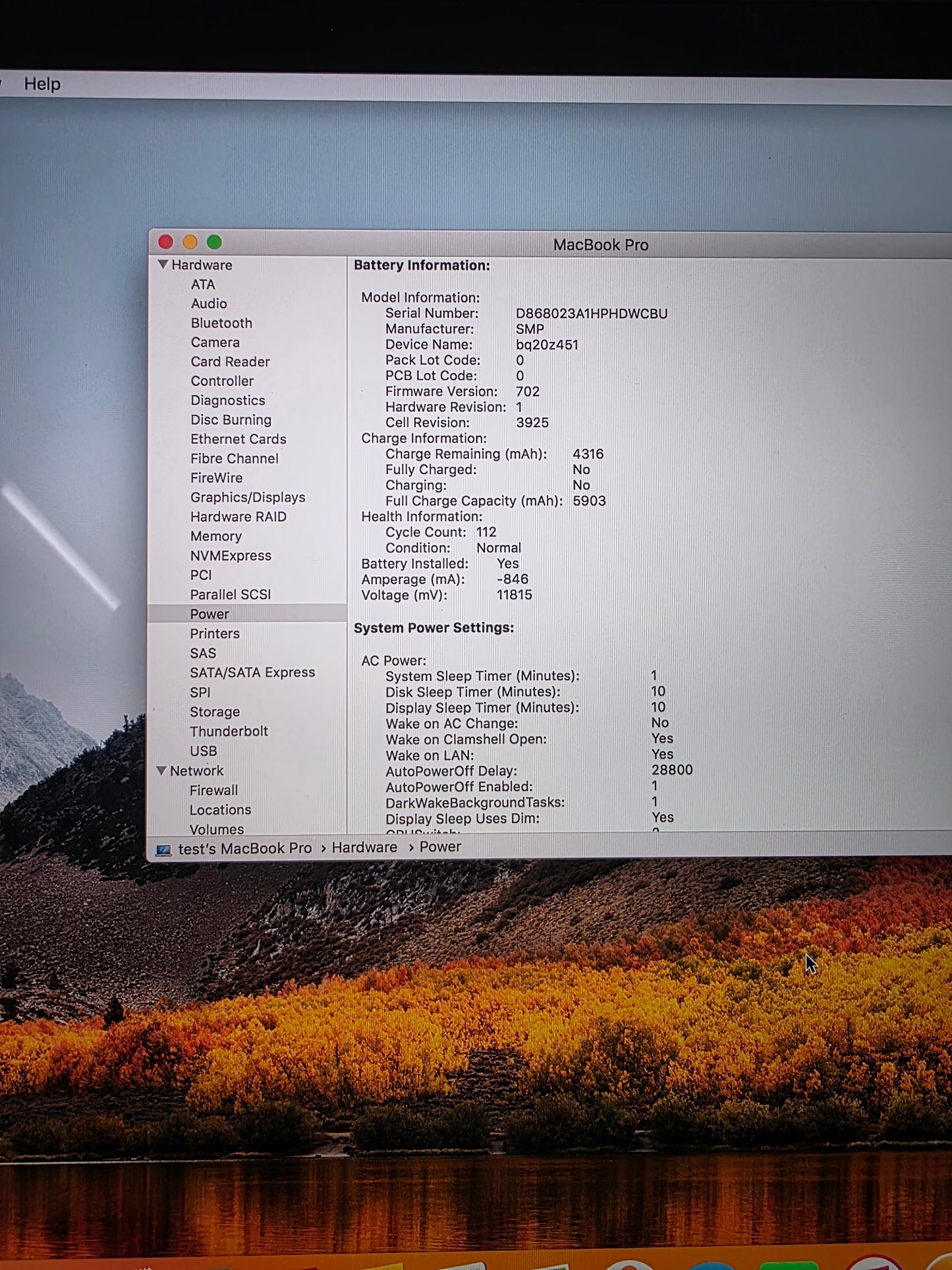Select Disc Burning in the sidebar
Viewport: 952px width, 1270px height.
pyautogui.click(x=231, y=420)
